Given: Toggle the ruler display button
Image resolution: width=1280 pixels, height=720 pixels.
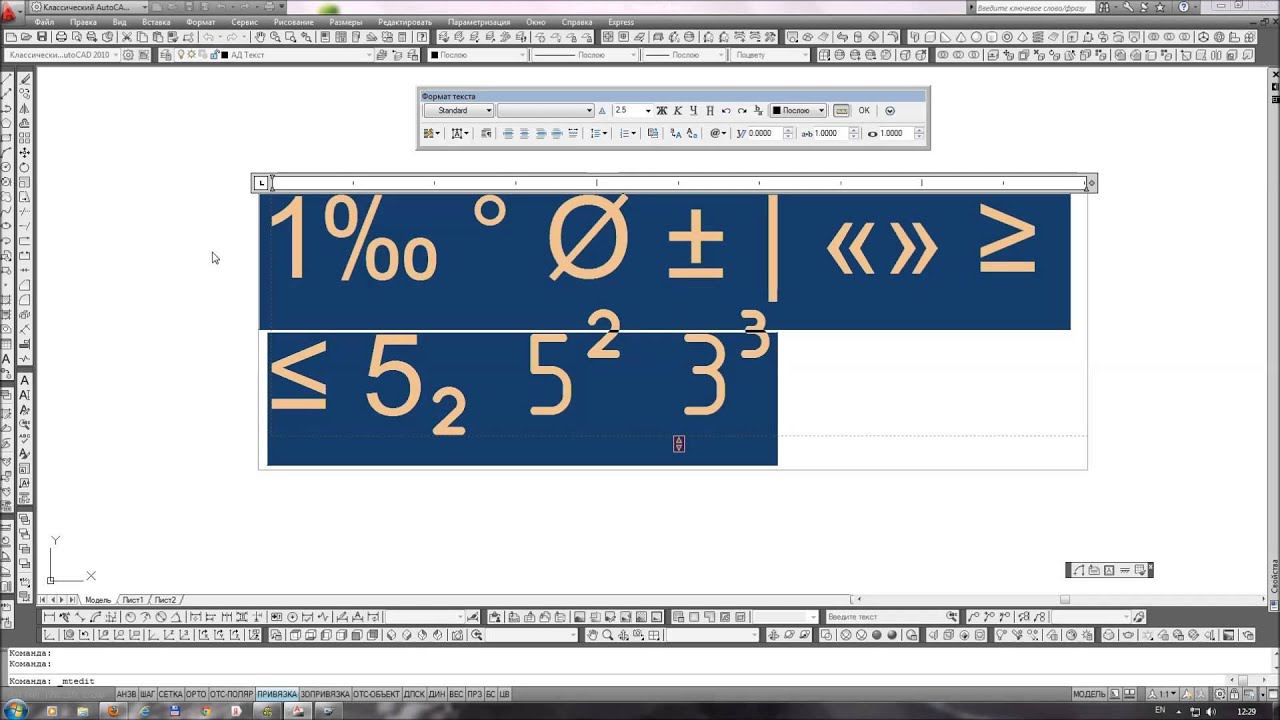Looking at the screenshot, I should (841, 111).
